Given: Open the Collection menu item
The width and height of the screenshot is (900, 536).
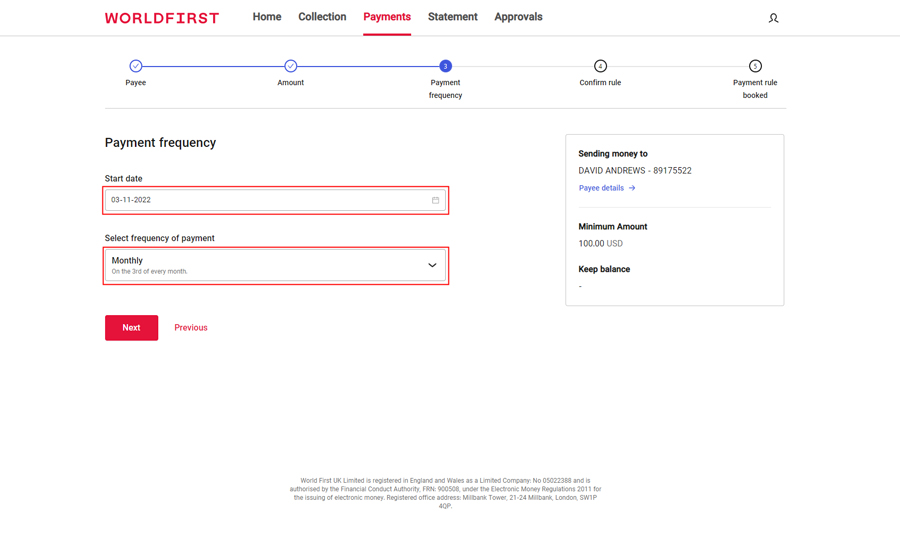Looking at the screenshot, I should tap(322, 17).
